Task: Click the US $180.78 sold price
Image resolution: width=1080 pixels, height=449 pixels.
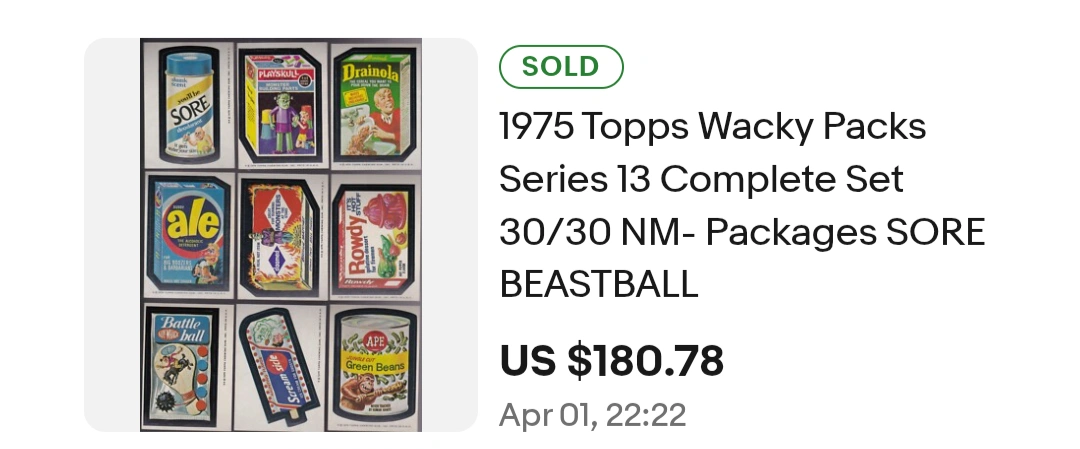Action: pos(612,361)
